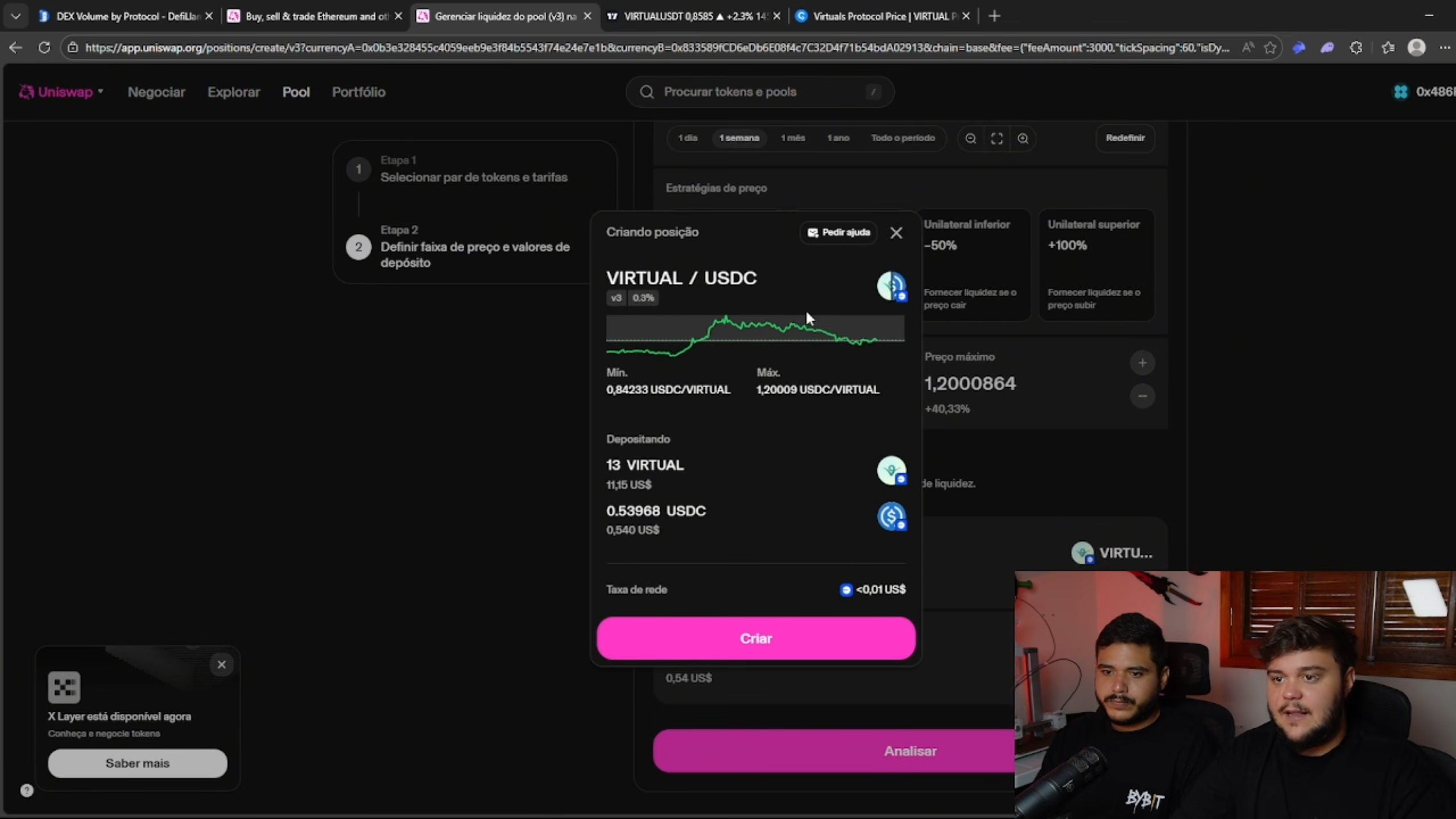The height and width of the screenshot is (819, 1456).
Task: Click the Uniswap logo
Action: [56, 92]
